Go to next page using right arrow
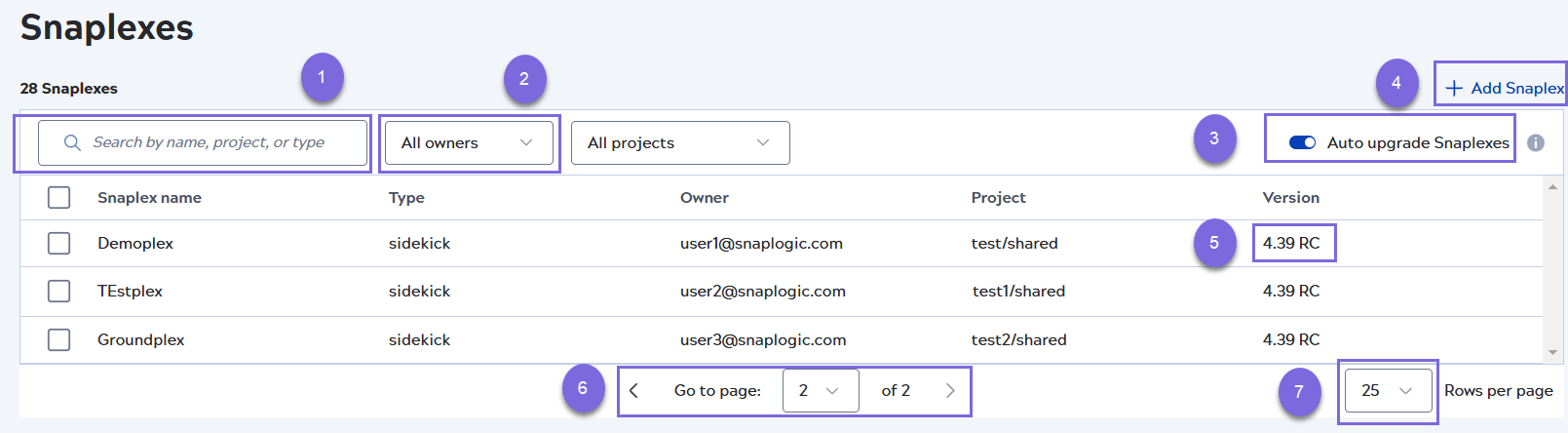The width and height of the screenshot is (1568, 433). pyautogui.click(x=950, y=391)
